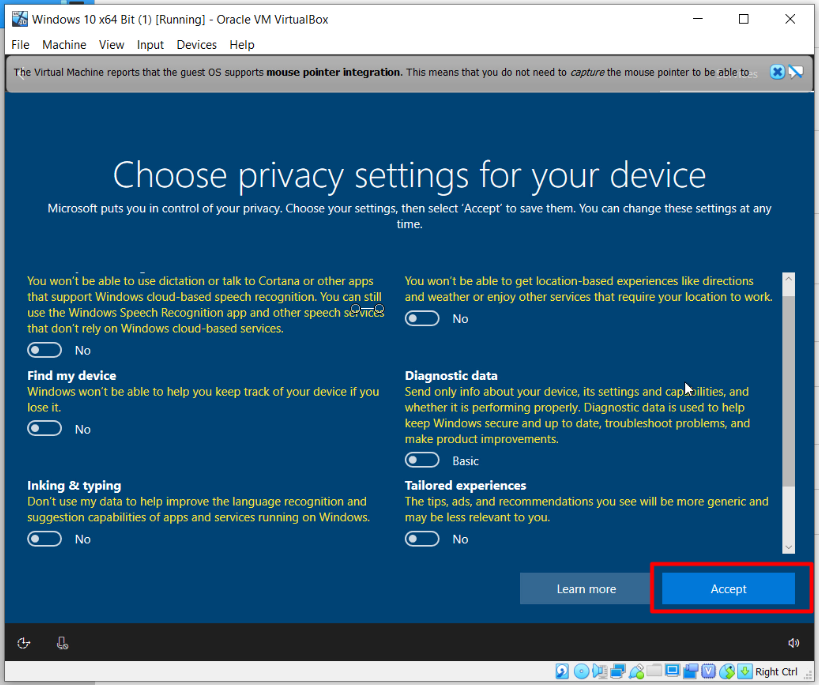This screenshot has width=819, height=685.
Task: Click the green keyboard capture arrow icon
Action: pyautogui.click(x=745, y=671)
